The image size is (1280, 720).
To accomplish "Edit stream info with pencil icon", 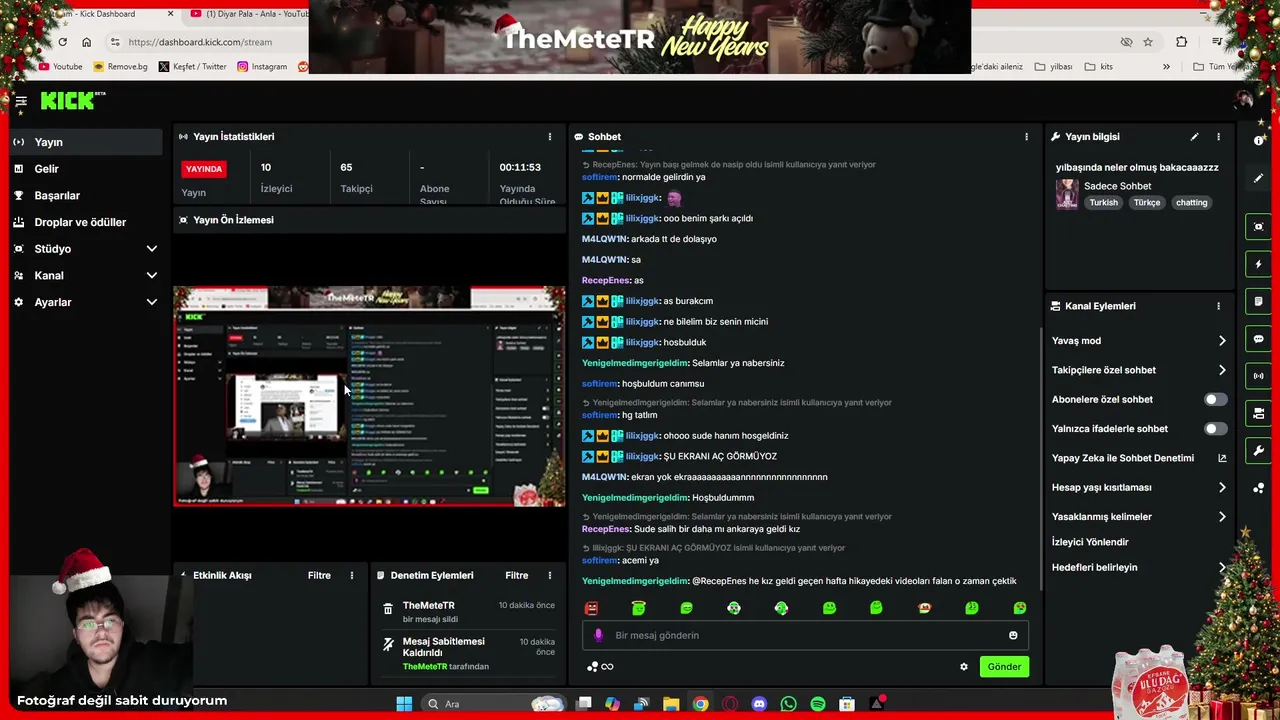I will point(1194,137).
